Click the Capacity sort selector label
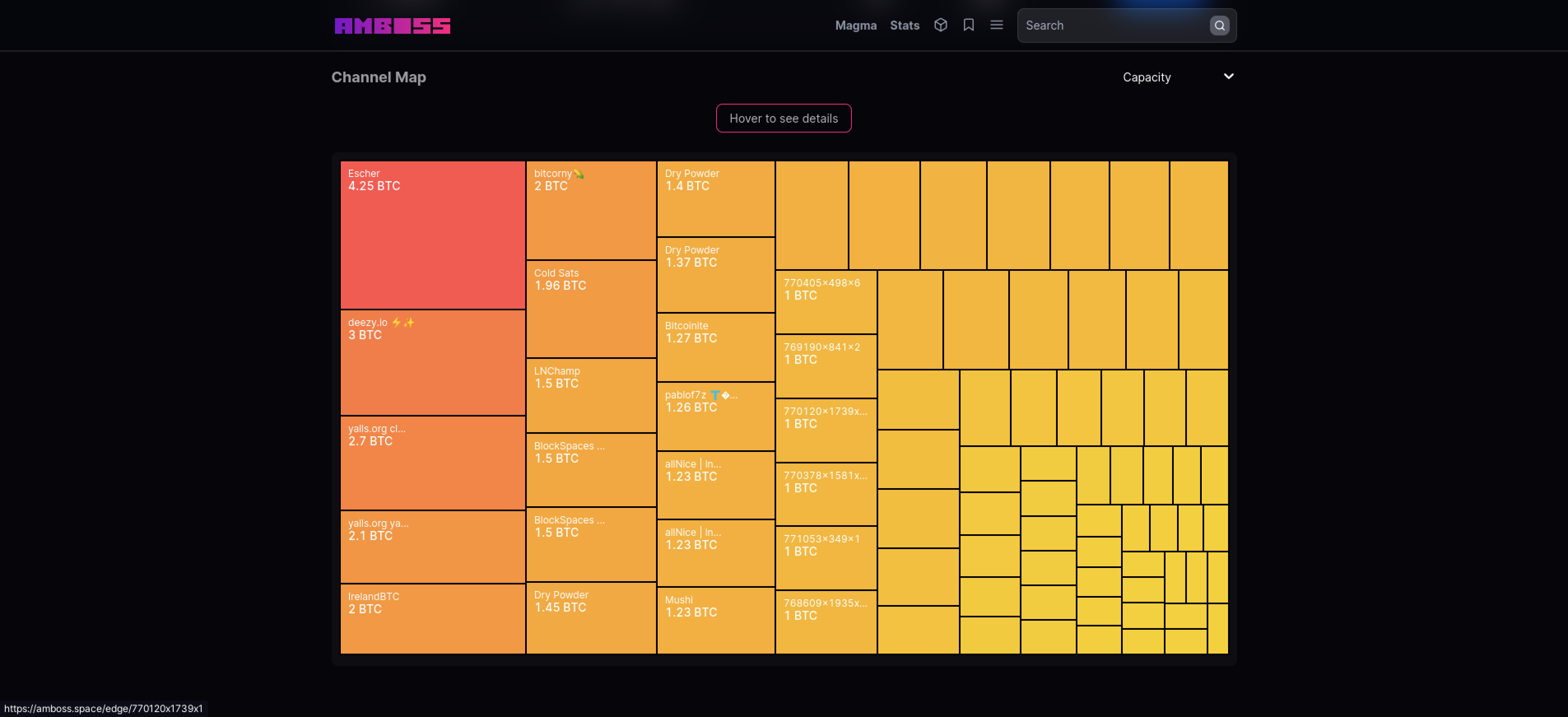 click(1146, 77)
